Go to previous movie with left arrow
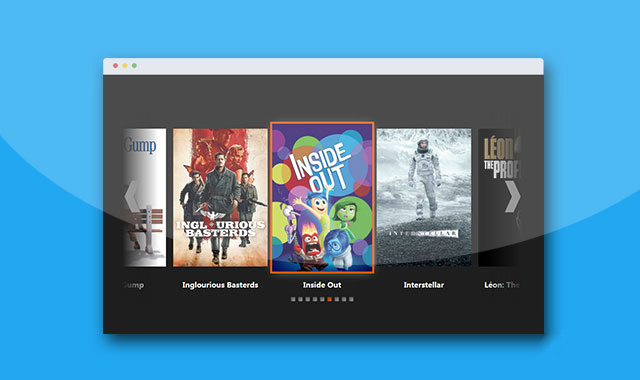The image size is (640, 380). [x=131, y=197]
